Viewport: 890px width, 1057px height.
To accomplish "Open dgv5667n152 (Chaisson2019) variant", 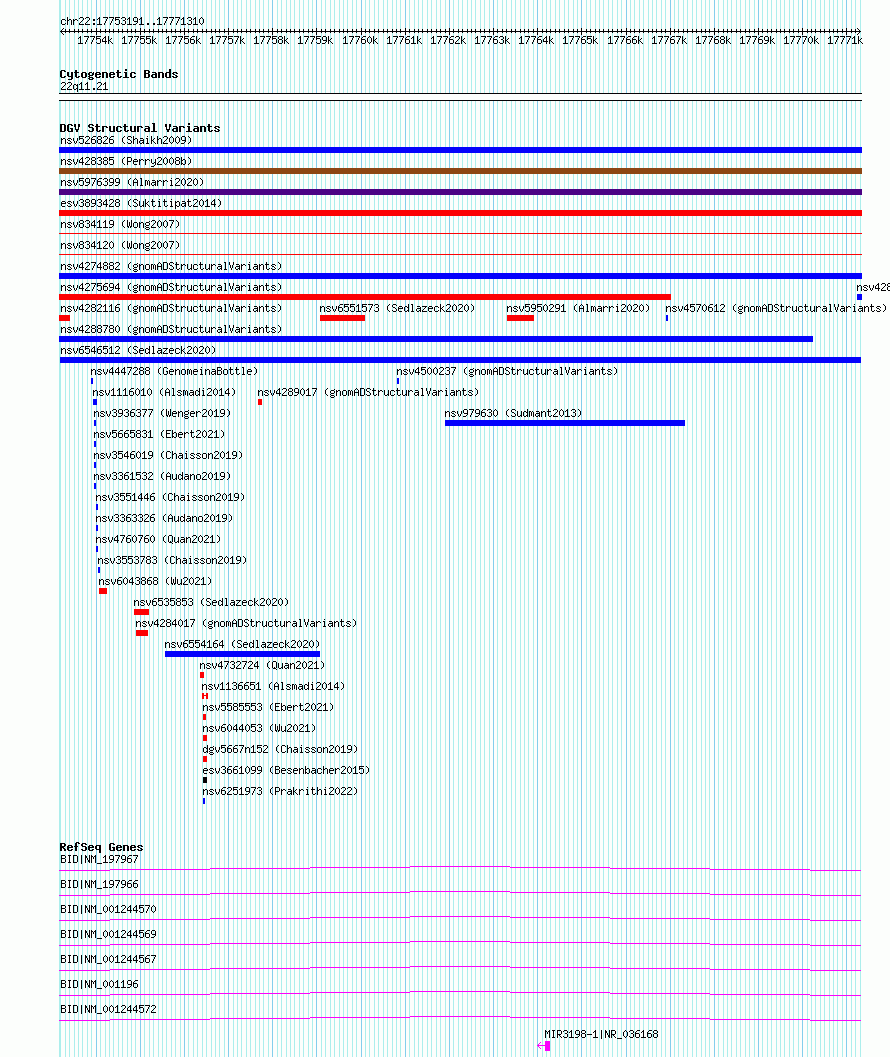I will coord(280,749).
